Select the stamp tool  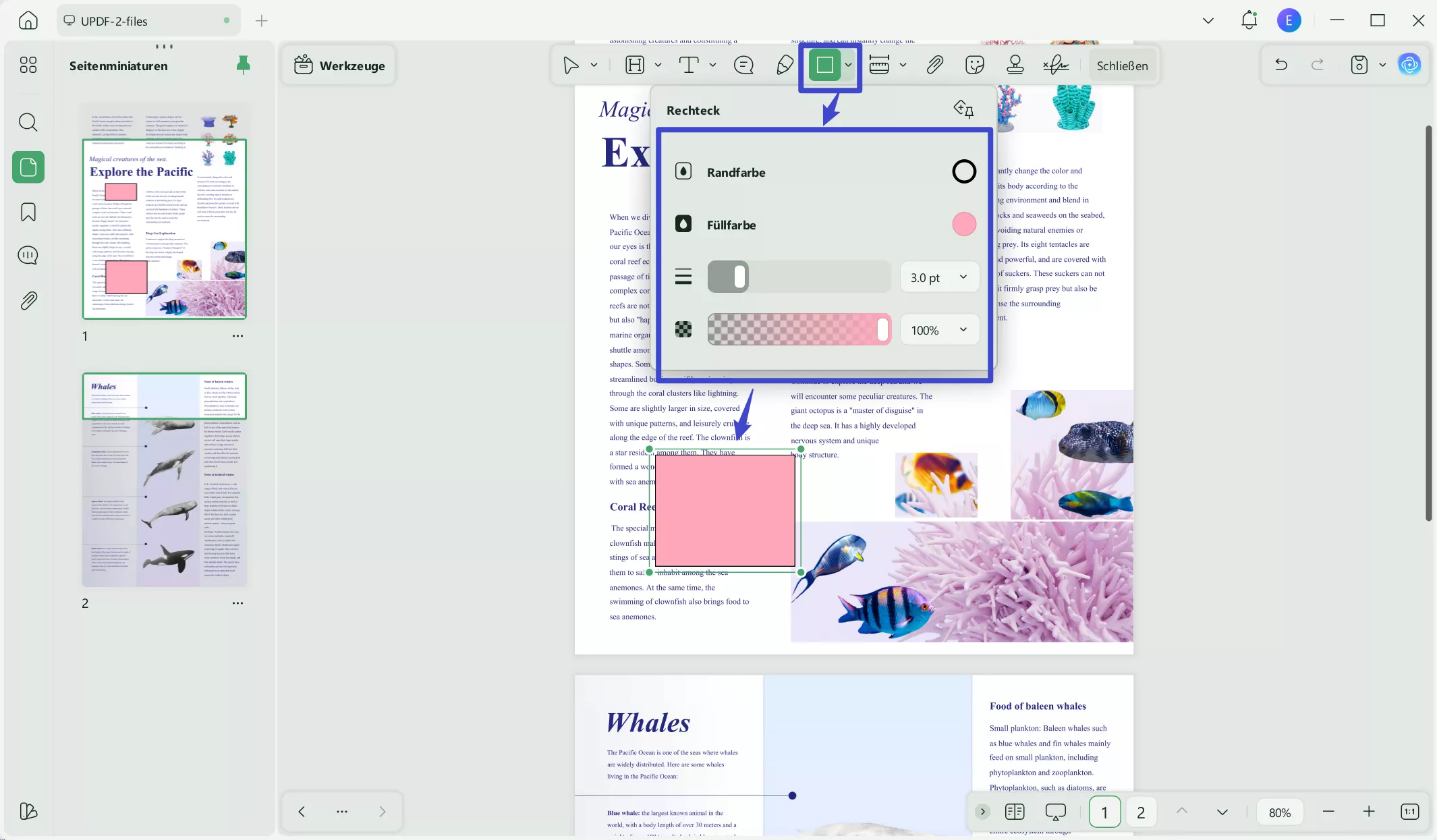(1015, 65)
